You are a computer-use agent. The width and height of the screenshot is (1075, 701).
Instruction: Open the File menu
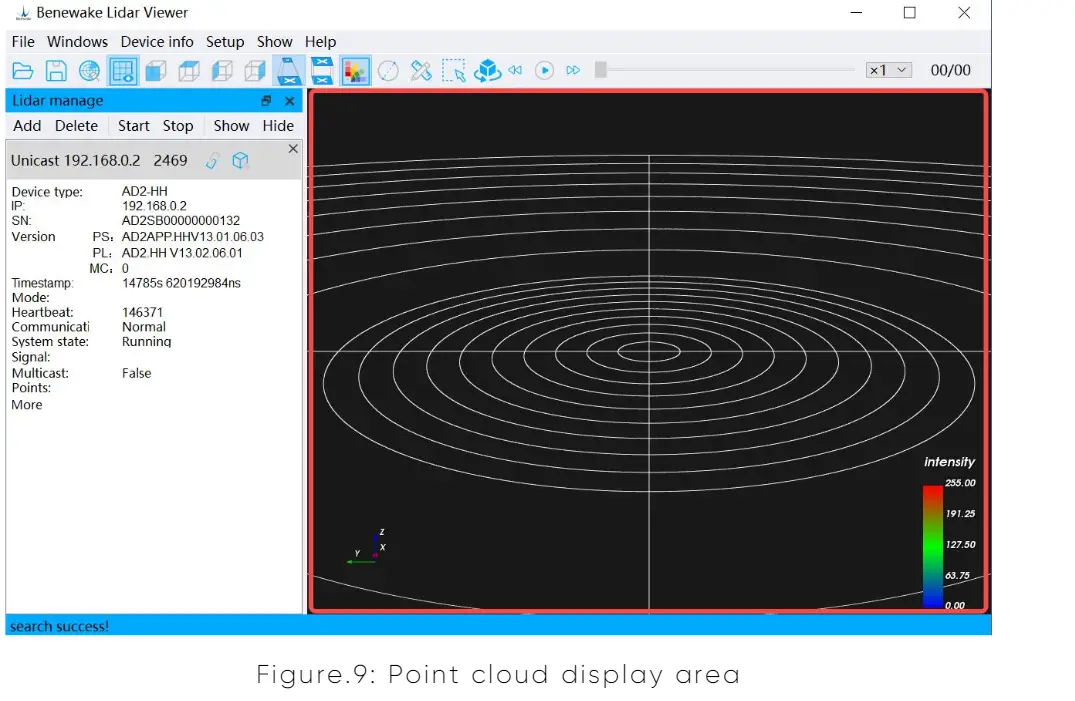click(23, 42)
